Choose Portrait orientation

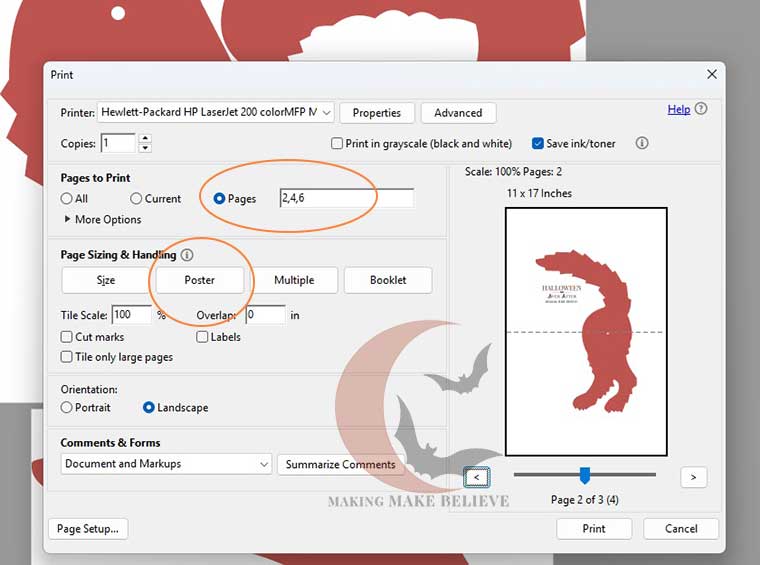66,408
